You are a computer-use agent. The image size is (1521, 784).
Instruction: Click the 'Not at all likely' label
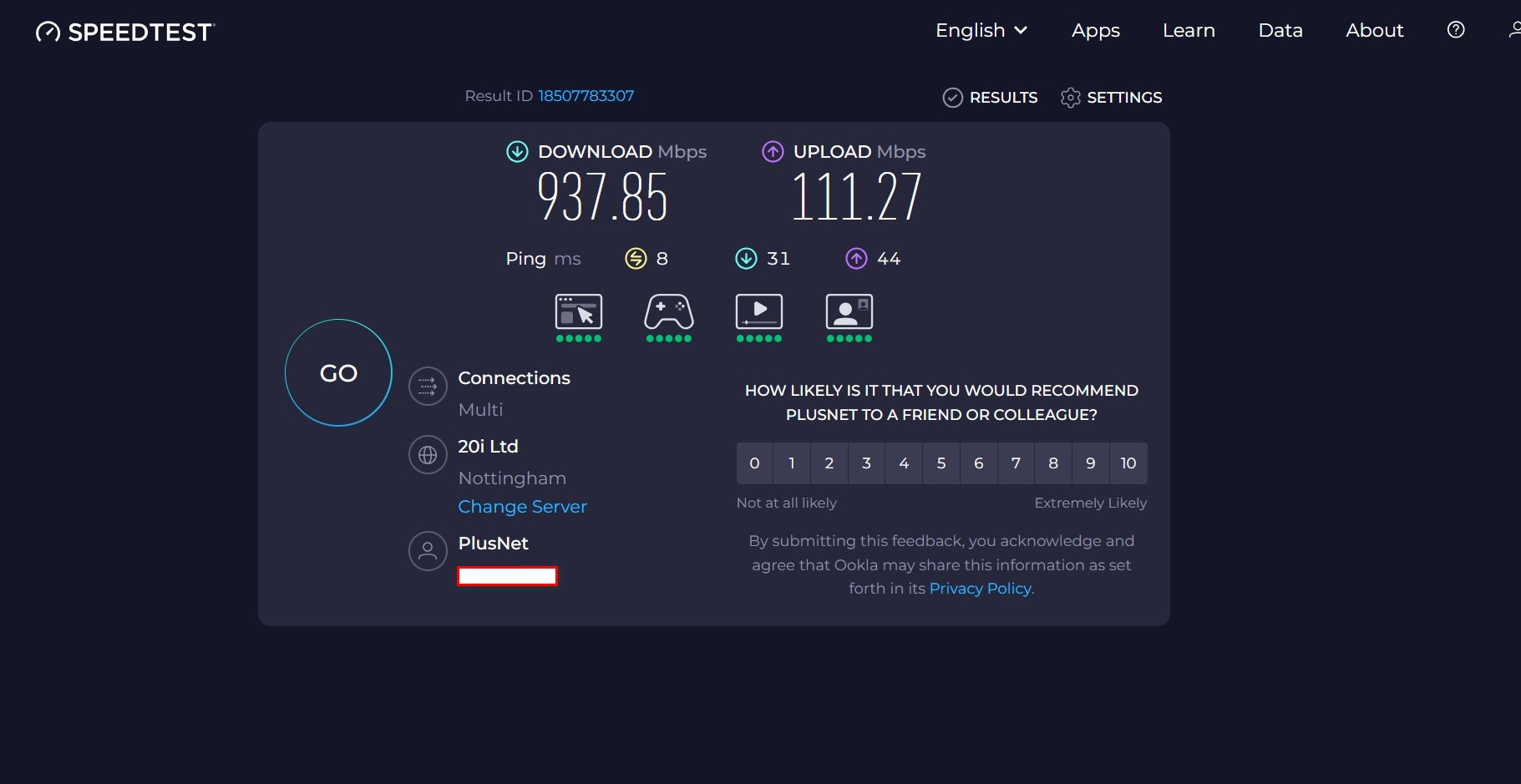[x=786, y=503]
